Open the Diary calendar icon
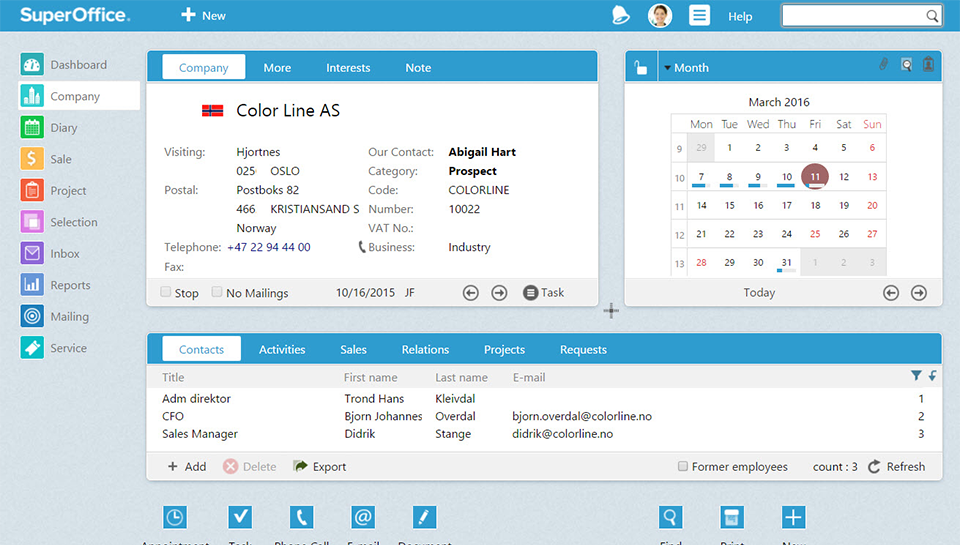 tap(32, 127)
